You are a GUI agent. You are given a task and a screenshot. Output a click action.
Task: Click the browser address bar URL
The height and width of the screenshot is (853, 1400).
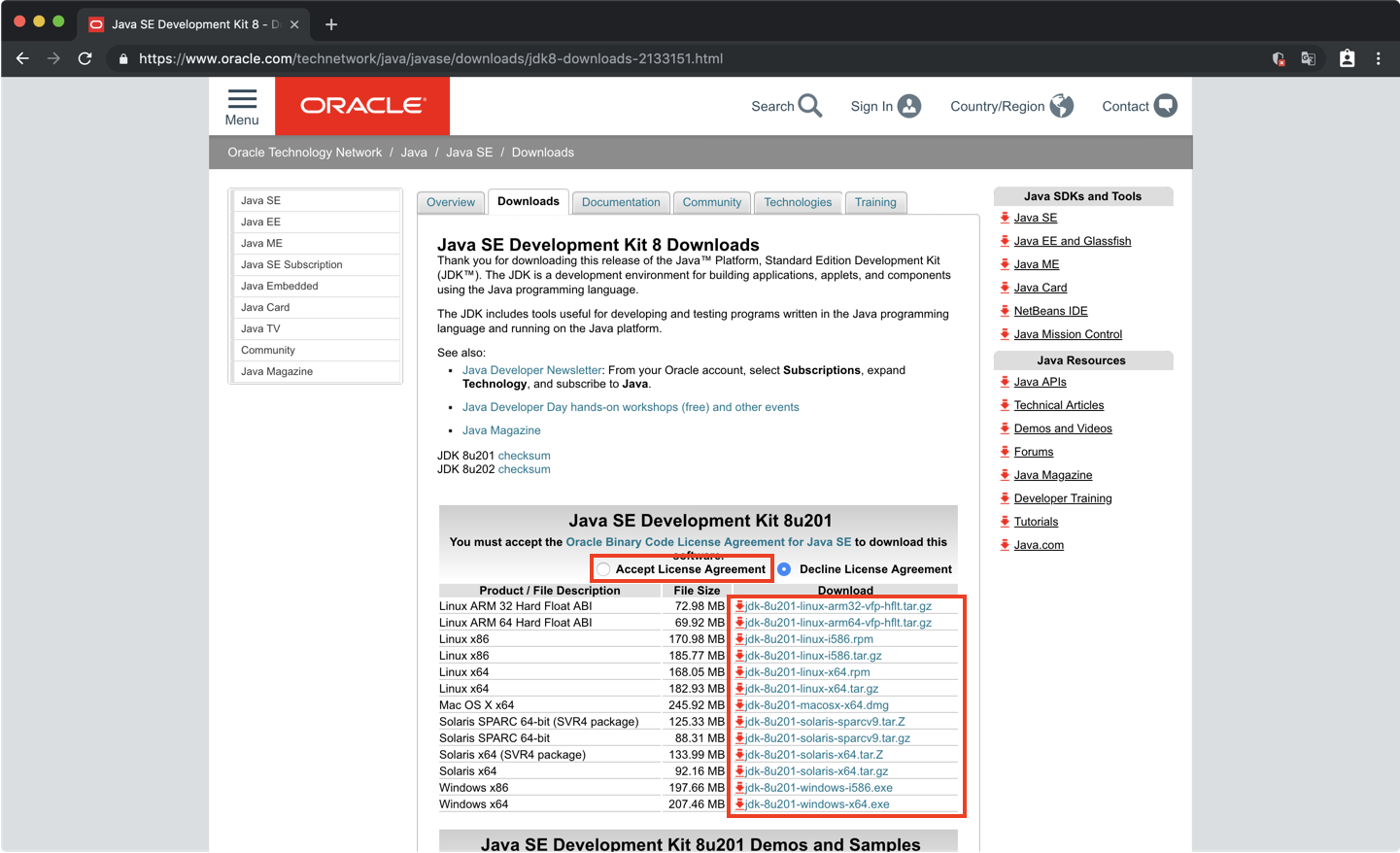pos(430,58)
